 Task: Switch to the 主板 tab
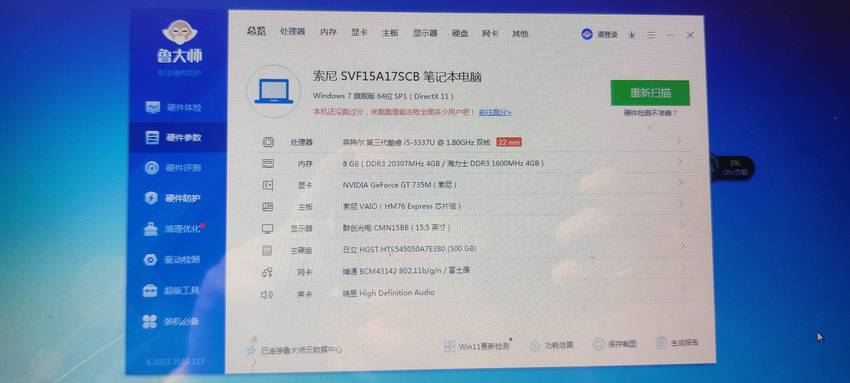[x=390, y=33]
